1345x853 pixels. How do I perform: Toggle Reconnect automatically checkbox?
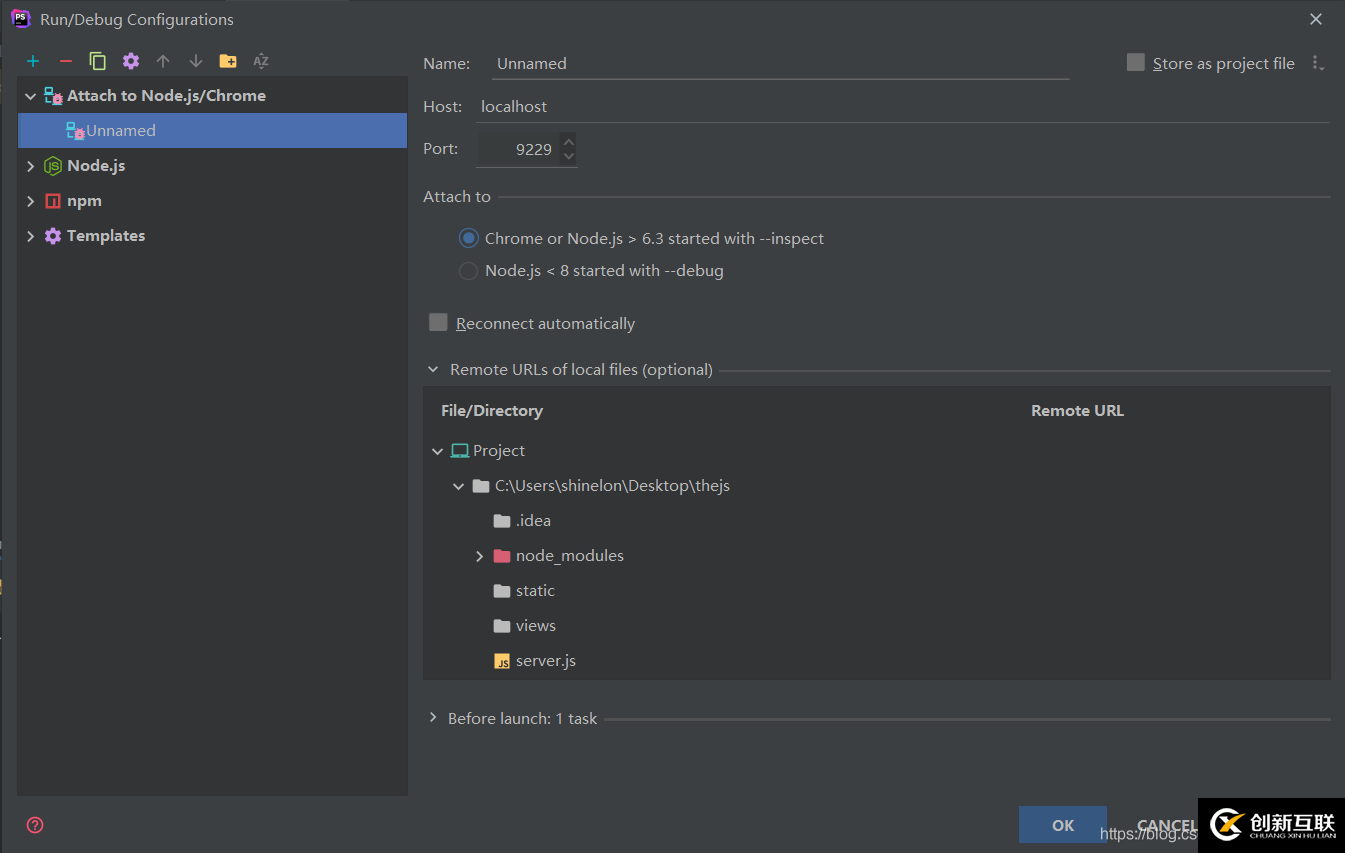coord(438,322)
